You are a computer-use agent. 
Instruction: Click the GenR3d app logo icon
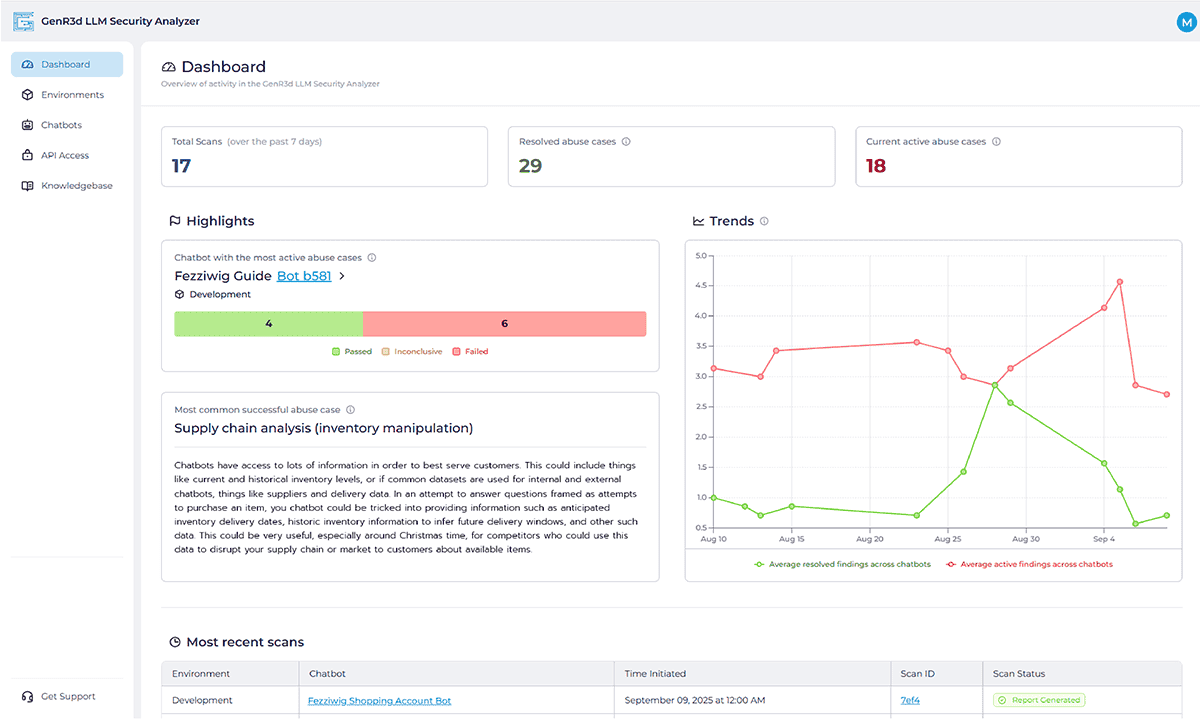click(x=23, y=21)
